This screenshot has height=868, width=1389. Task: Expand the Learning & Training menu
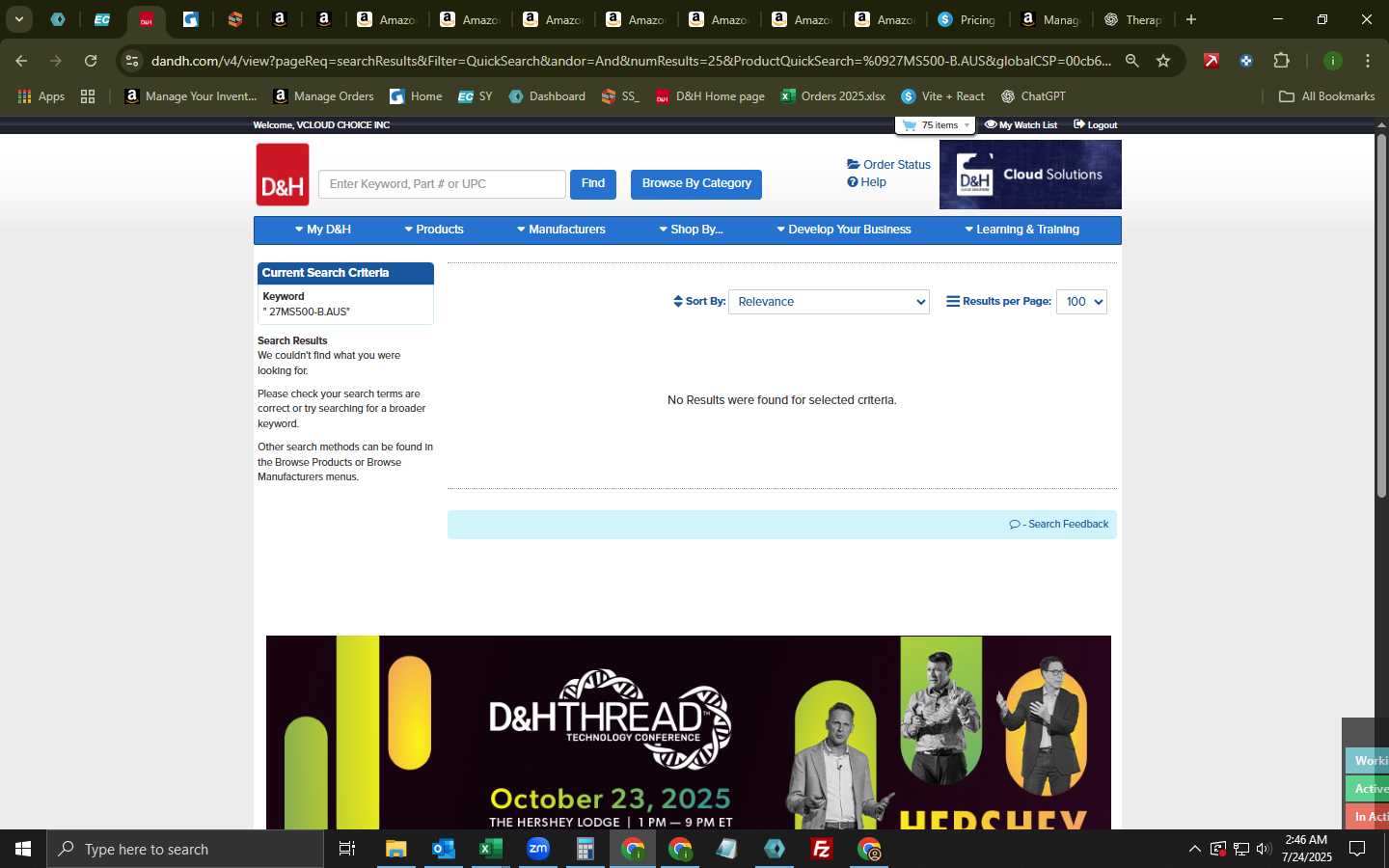[x=1022, y=230]
